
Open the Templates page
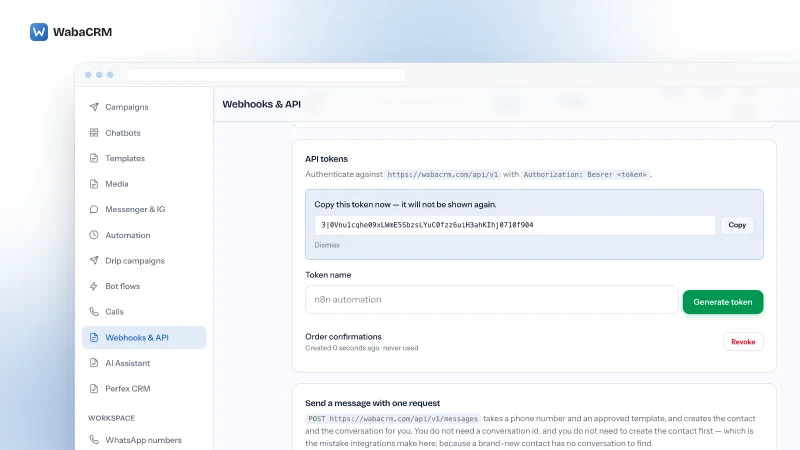coord(144,158)
